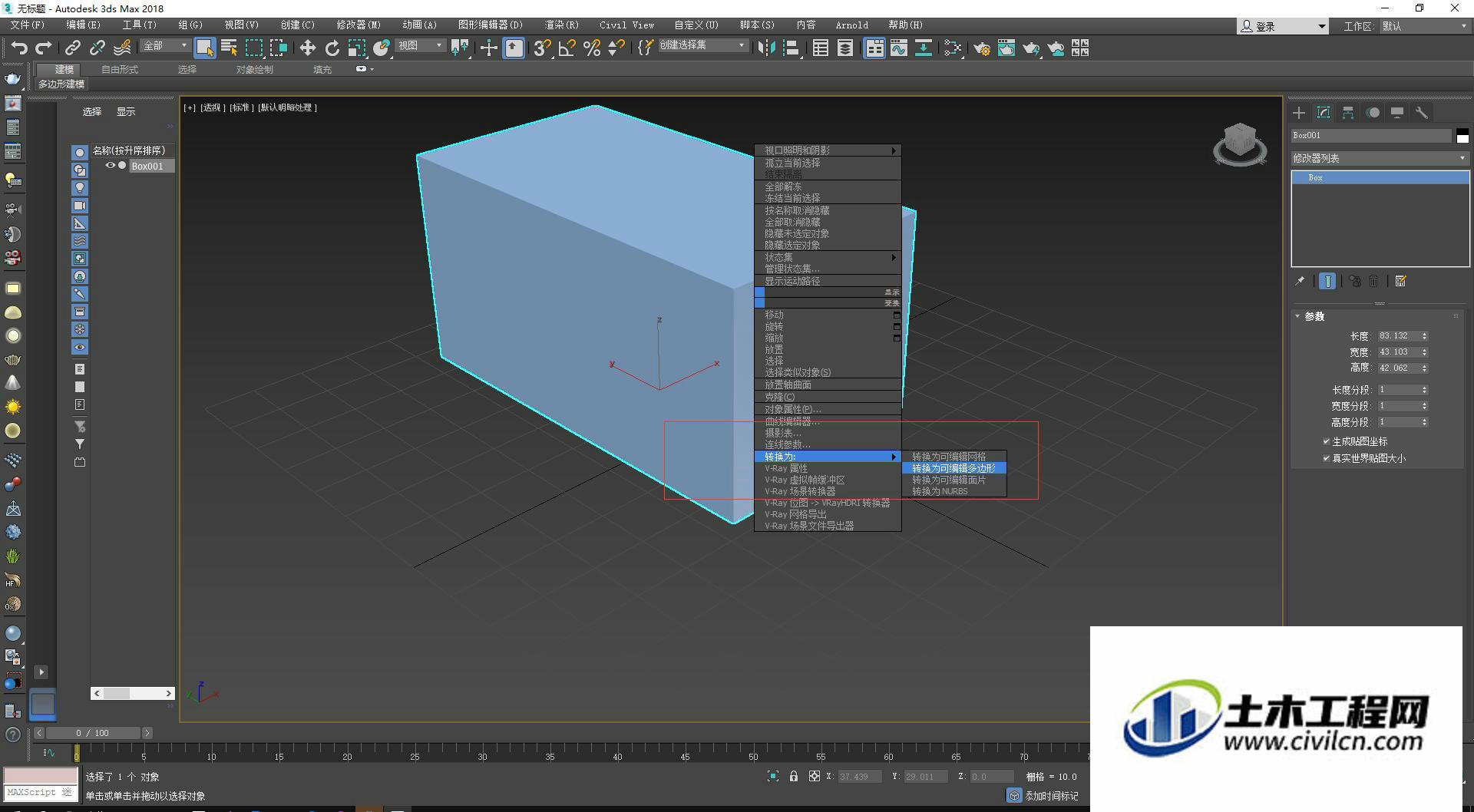Click the 名称(按升序排序) column header
The width and height of the screenshot is (1474, 812).
pyautogui.click(x=131, y=150)
